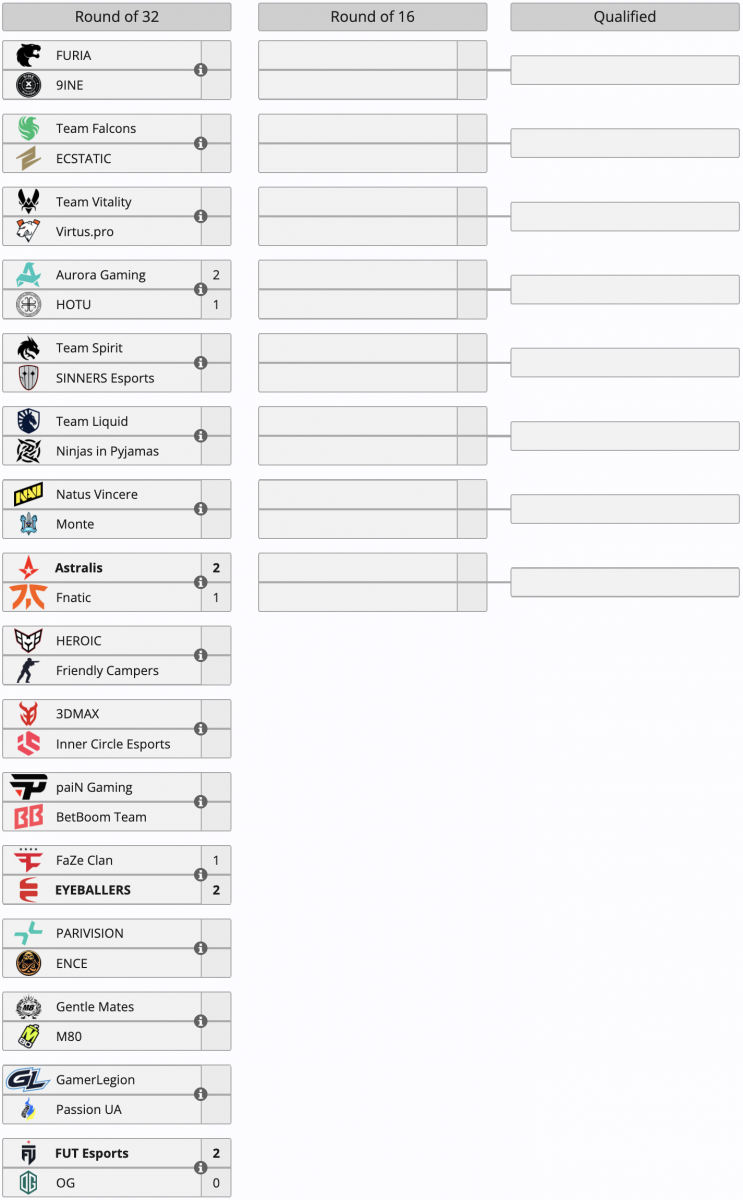This screenshot has width=743, height=1200.
Task: Click the first empty Qualified slot
Action: pyautogui.click(x=624, y=70)
